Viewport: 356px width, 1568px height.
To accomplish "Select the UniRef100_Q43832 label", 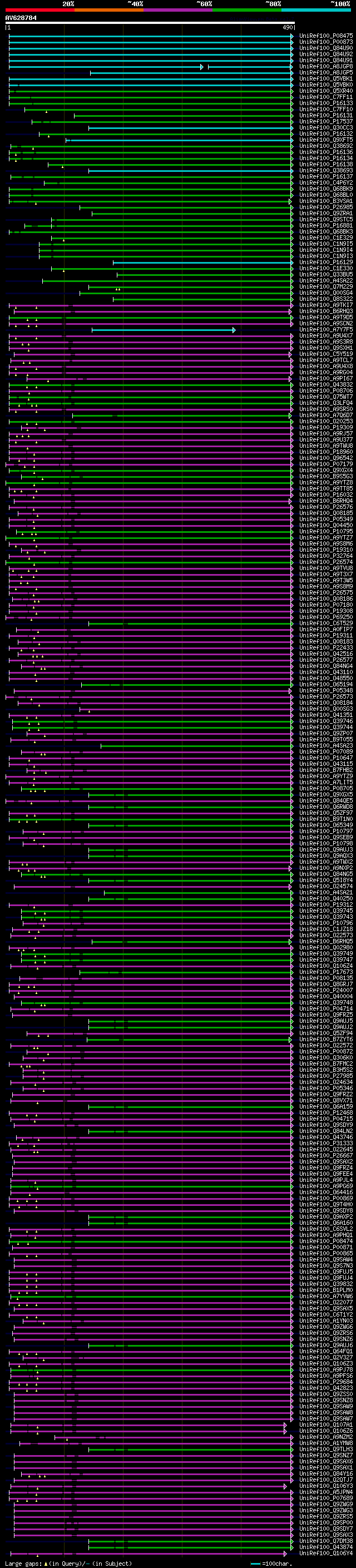I will click(326, 385).
